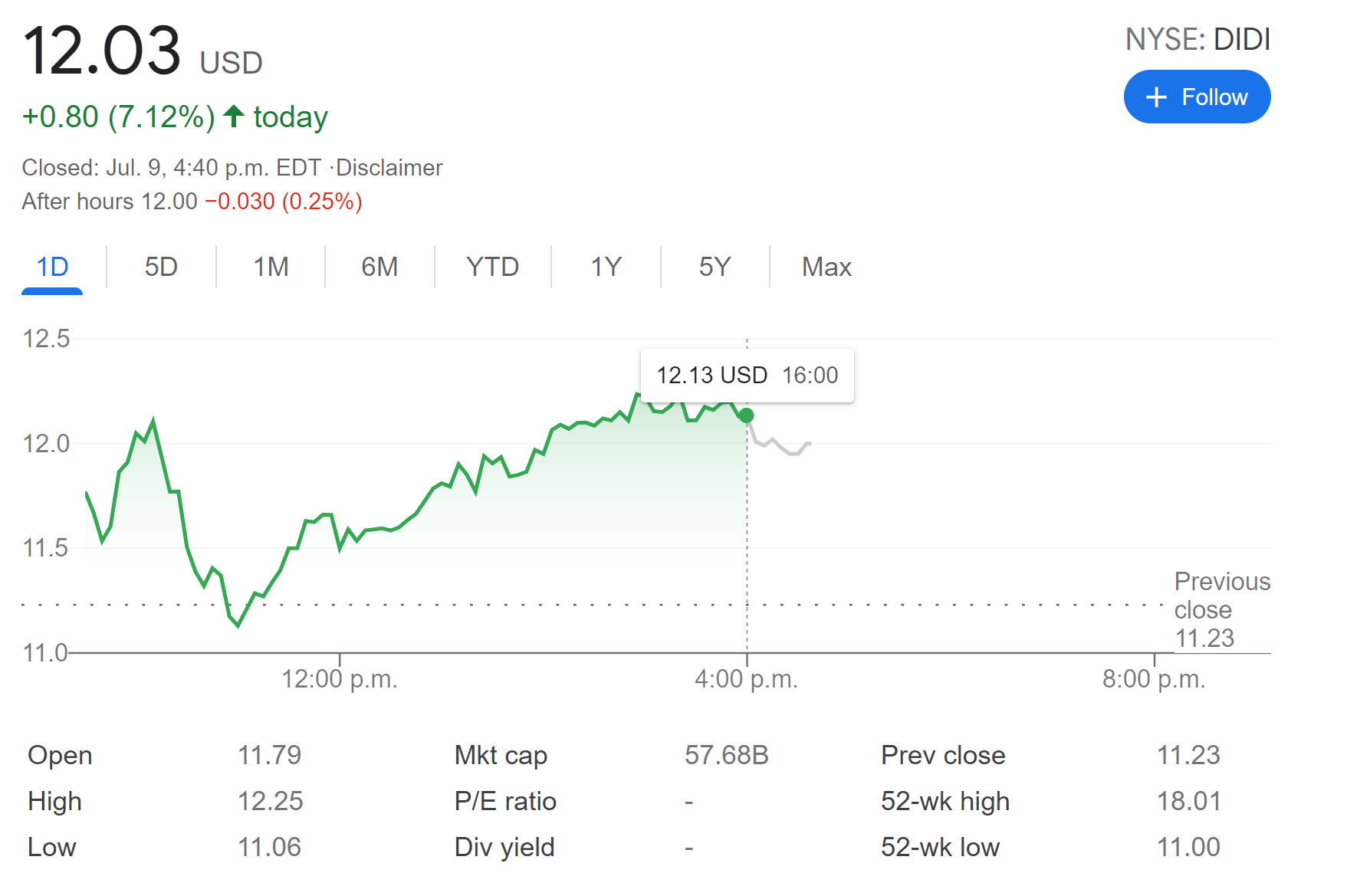The height and width of the screenshot is (896, 1370).
Task: Click the plus icon on Follow
Action: [1156, 97]
